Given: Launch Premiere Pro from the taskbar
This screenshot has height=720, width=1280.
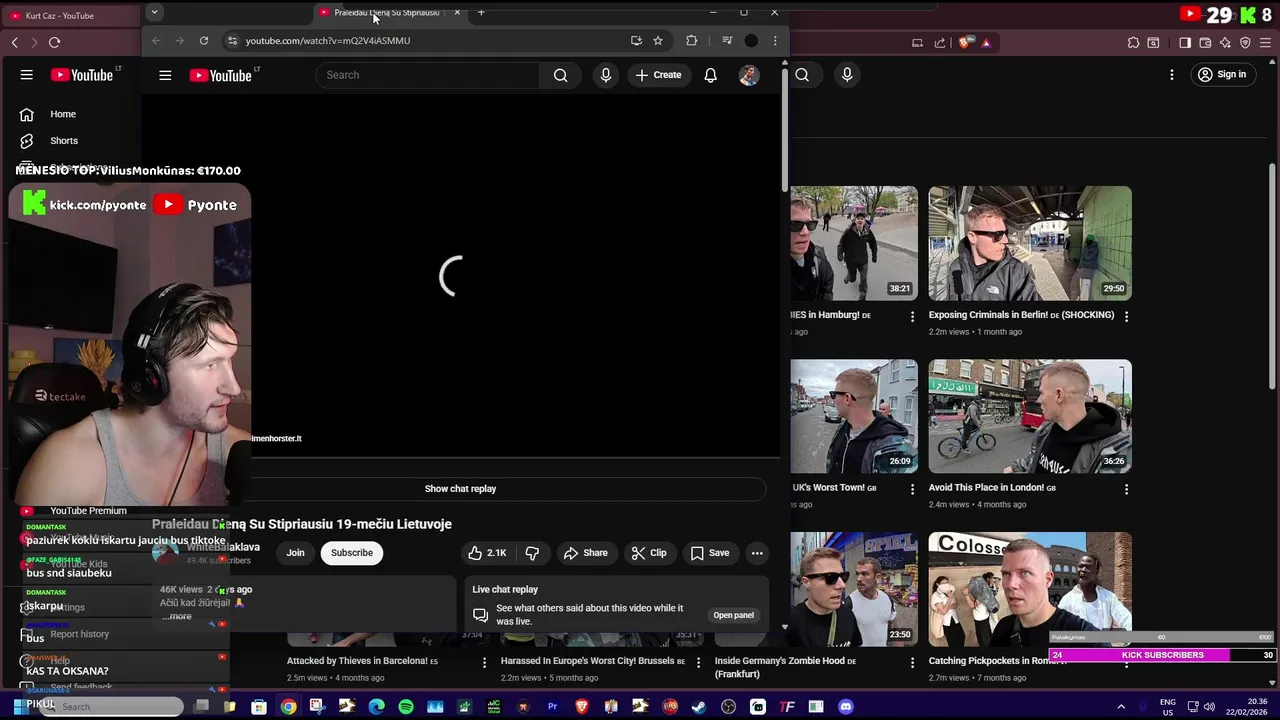Looking at the screenshot, I should pyautogui.click(x=552, y=707).
